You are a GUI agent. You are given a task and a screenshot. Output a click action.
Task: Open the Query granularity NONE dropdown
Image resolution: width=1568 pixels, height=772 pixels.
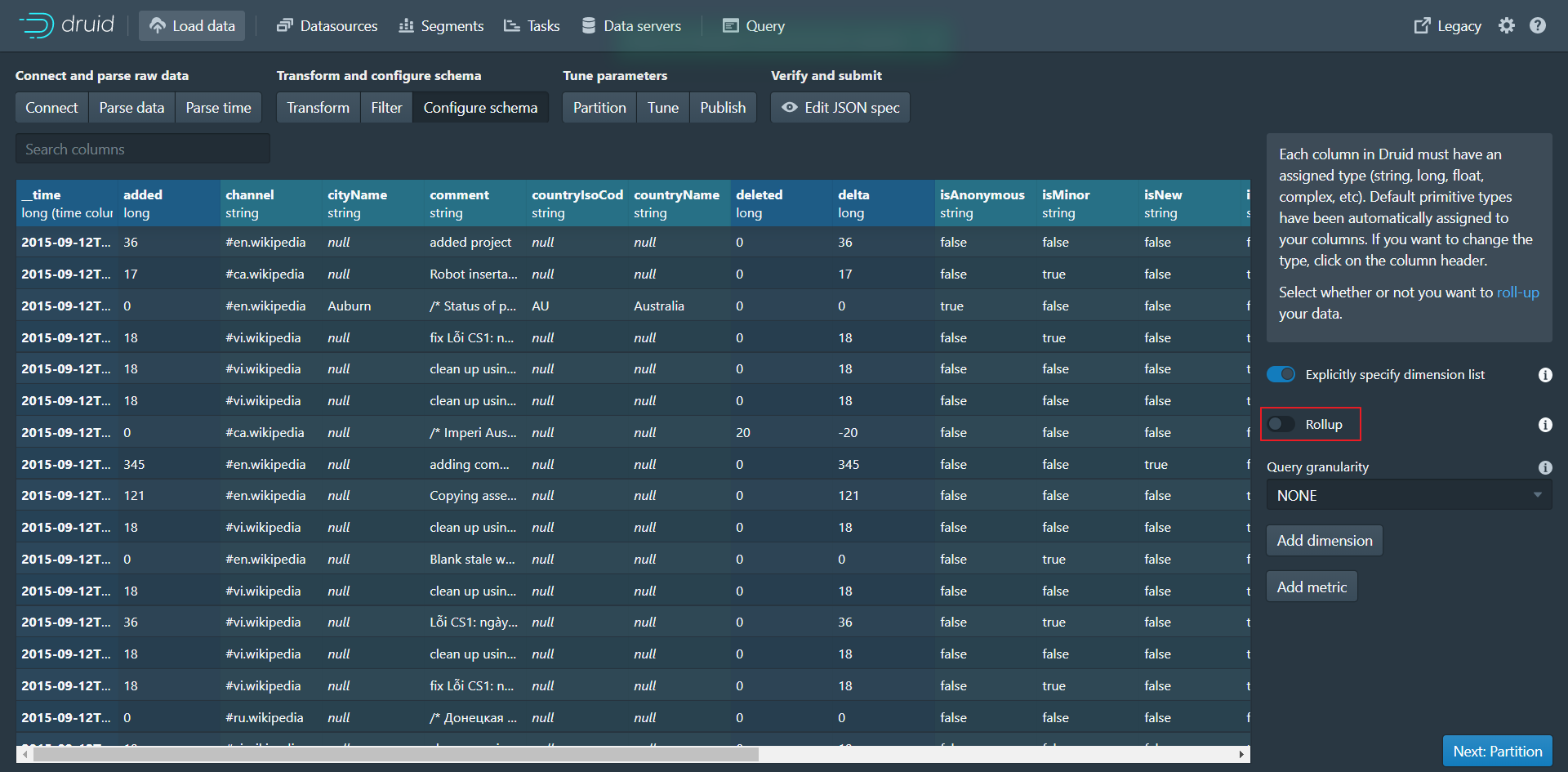click(x=1409, y=495)
